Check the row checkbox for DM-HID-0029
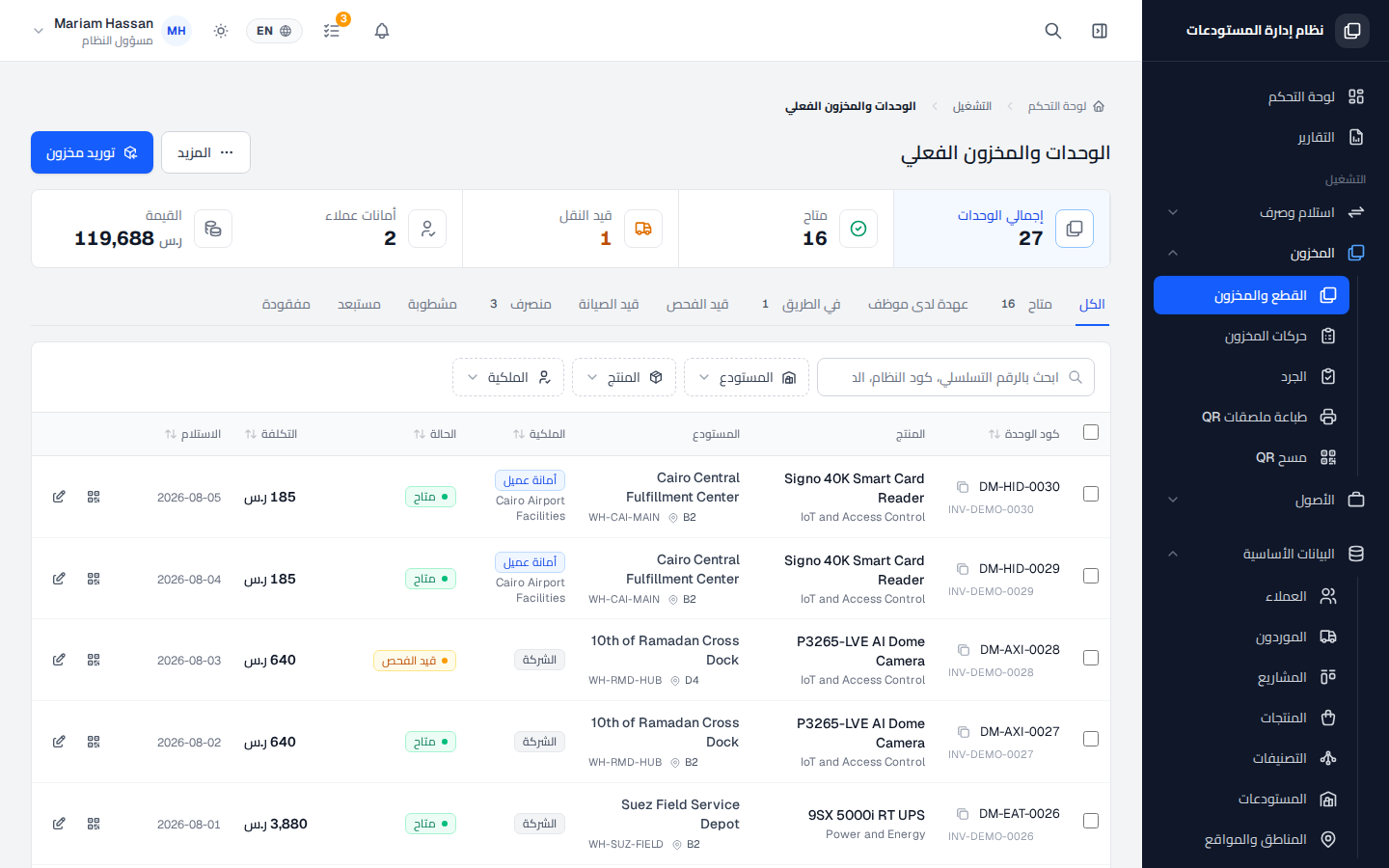This screenshot has height=868, width=1389. tap(1091, 576)
